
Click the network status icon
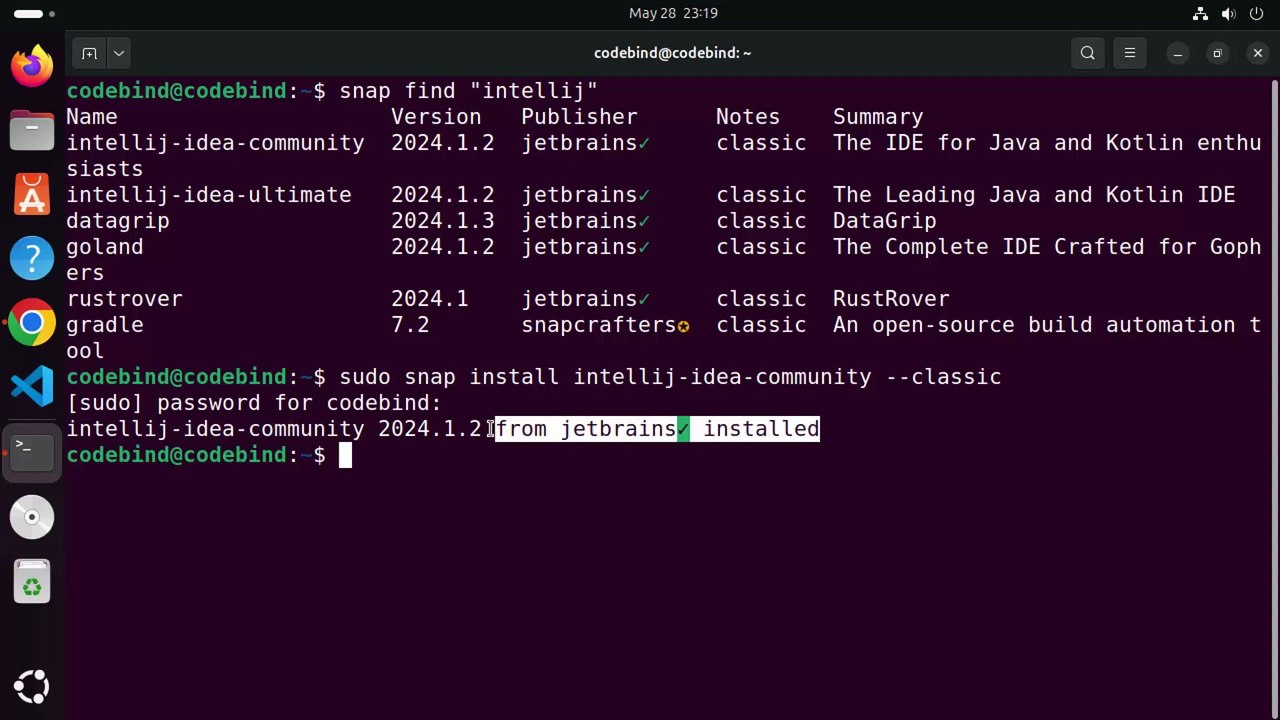[1200, 13]
